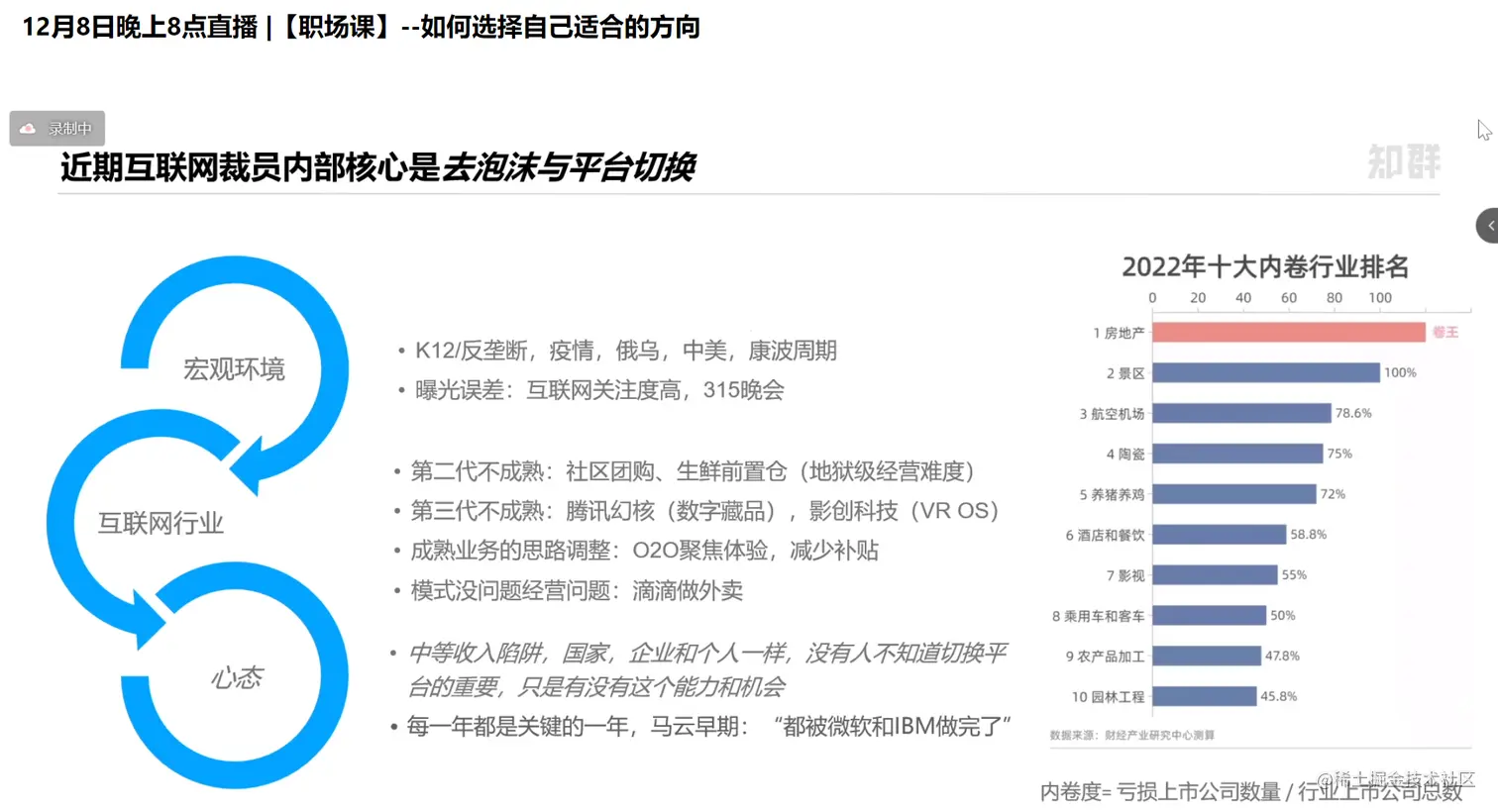
Task: Expand the side panel with the left chevron
Action: click(1489, 226)
